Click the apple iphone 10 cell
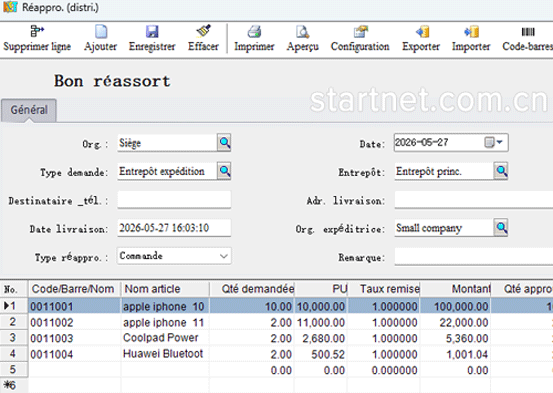The image size is (553, 393). click(165, 306)
